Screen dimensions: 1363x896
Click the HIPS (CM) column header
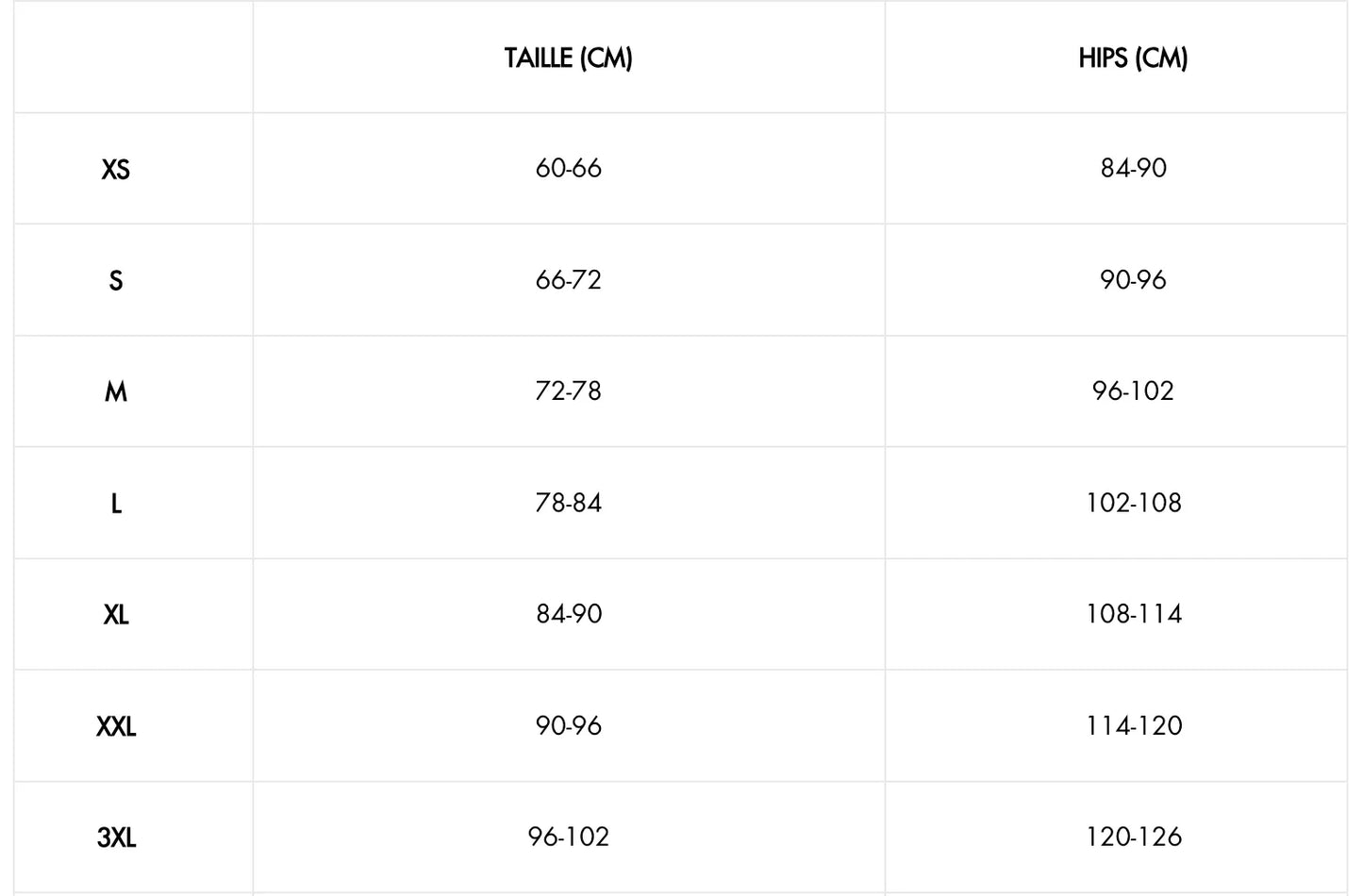coord(1133,58)
